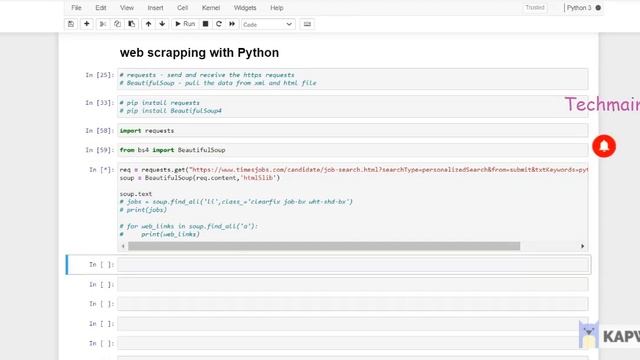Copy selected cells icon
This screenshot has height=360, width=640.
tap(117, 24)
